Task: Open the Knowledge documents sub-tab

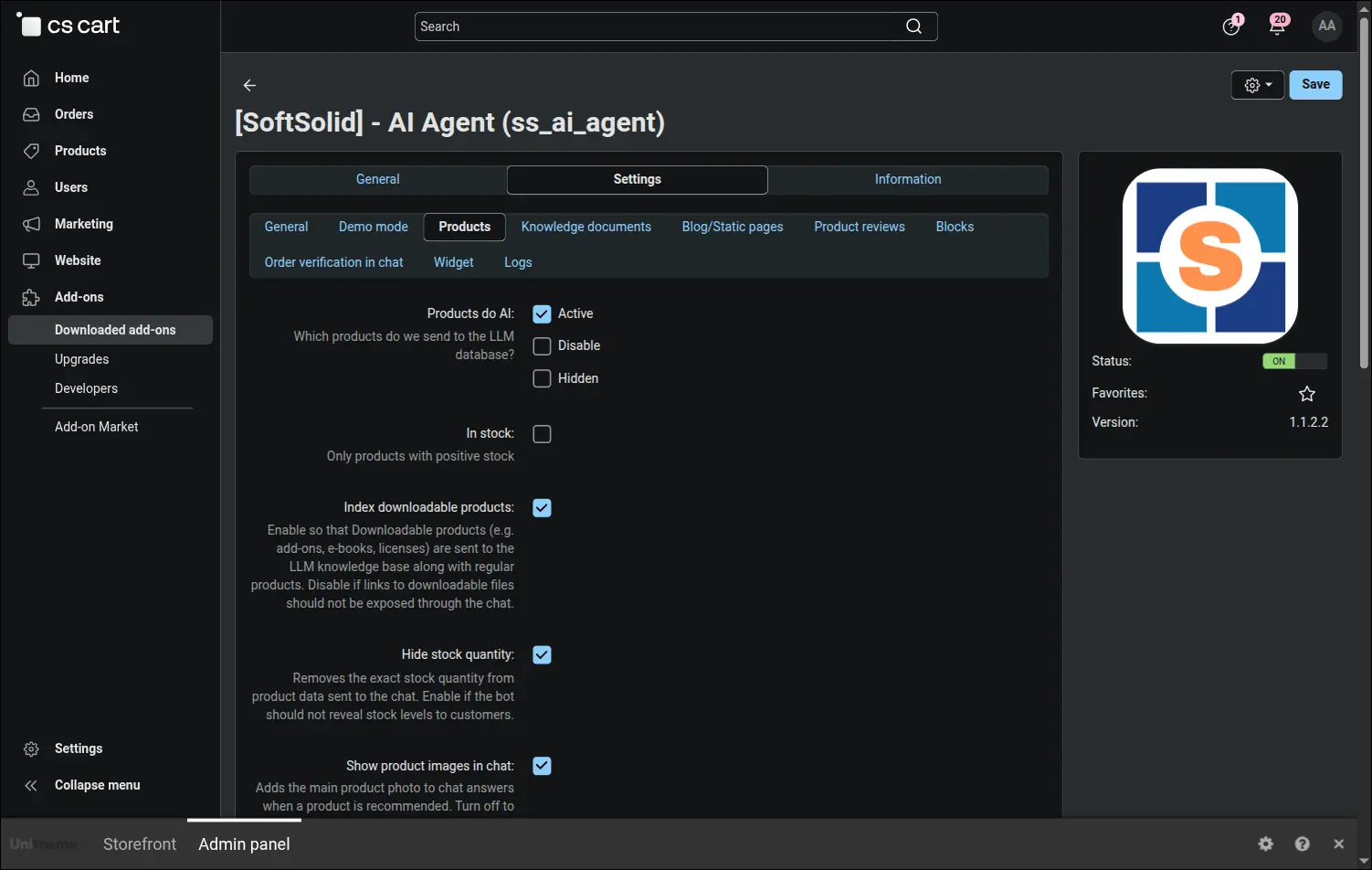Action: pyautogui.click(x=586, y=227)
